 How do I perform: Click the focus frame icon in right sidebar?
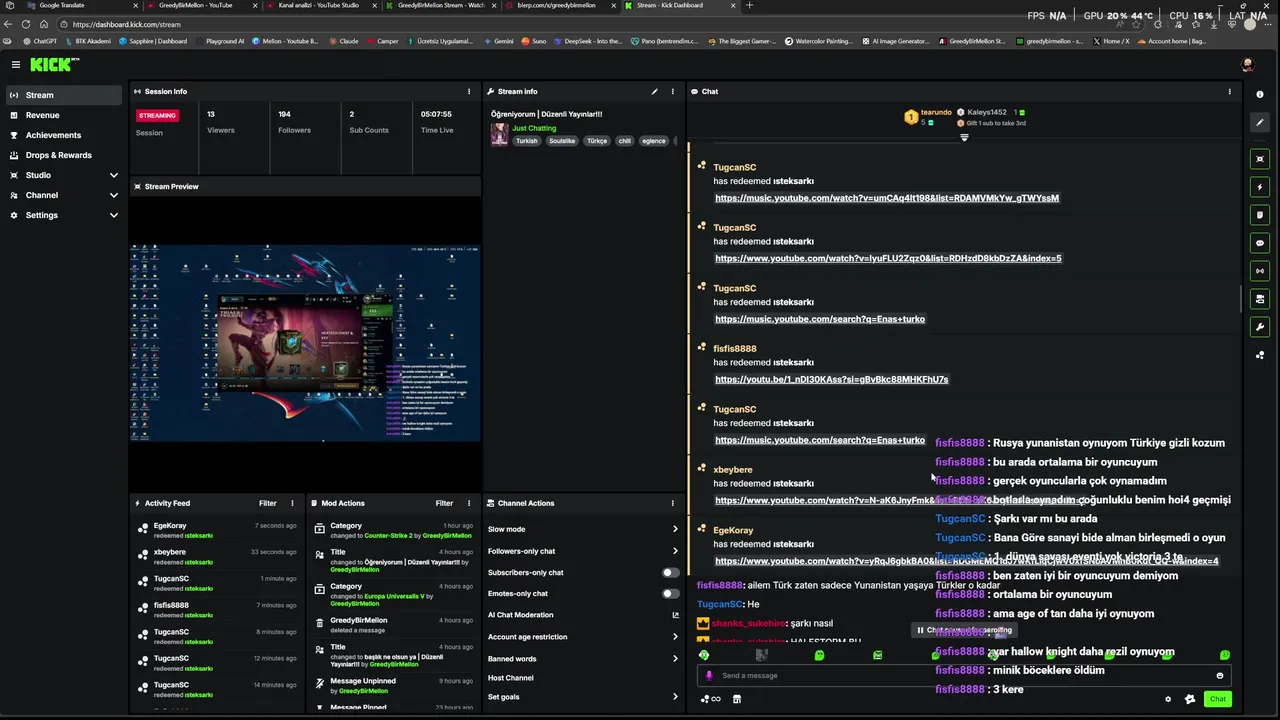[1260, 159]
